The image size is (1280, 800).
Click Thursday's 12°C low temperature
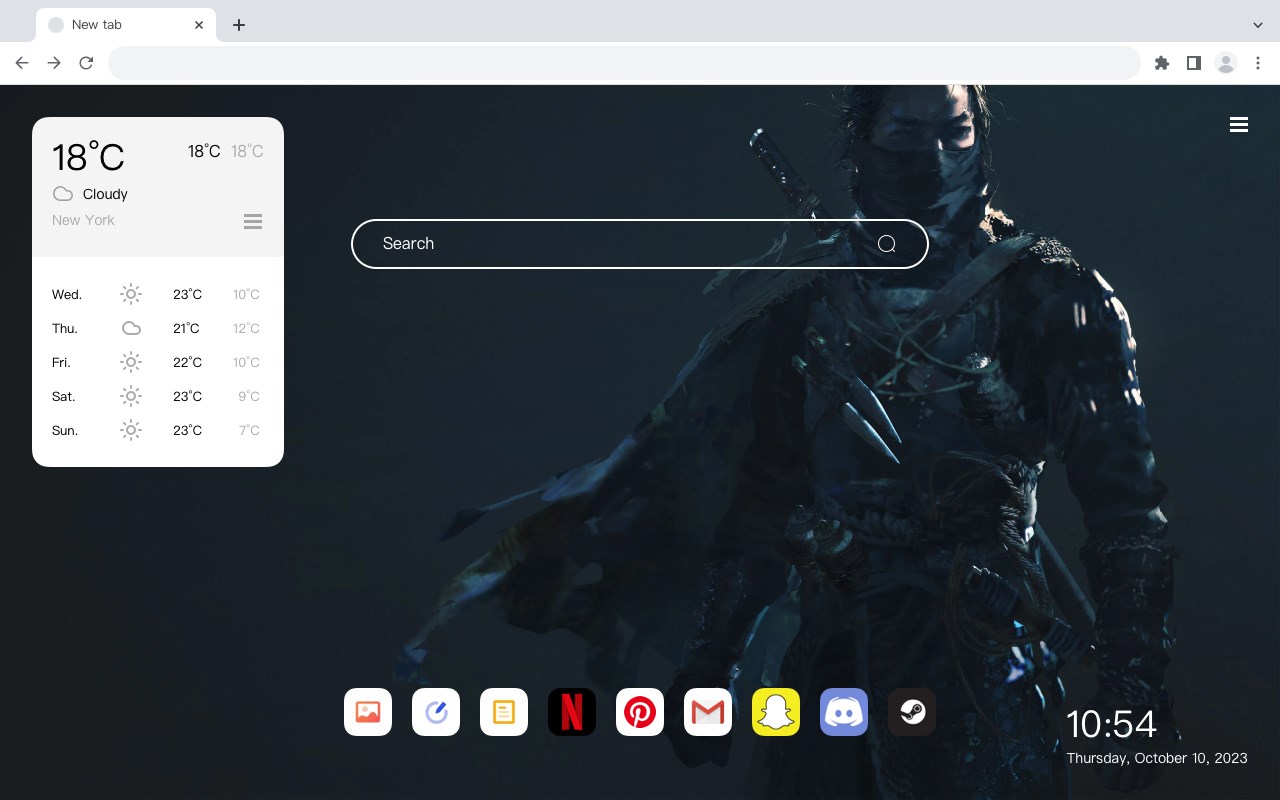(246, 328)
